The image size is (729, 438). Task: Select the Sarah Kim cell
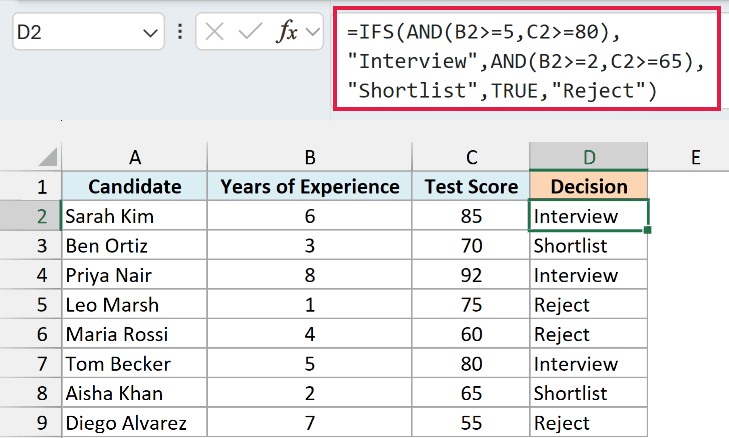[134, 216]
